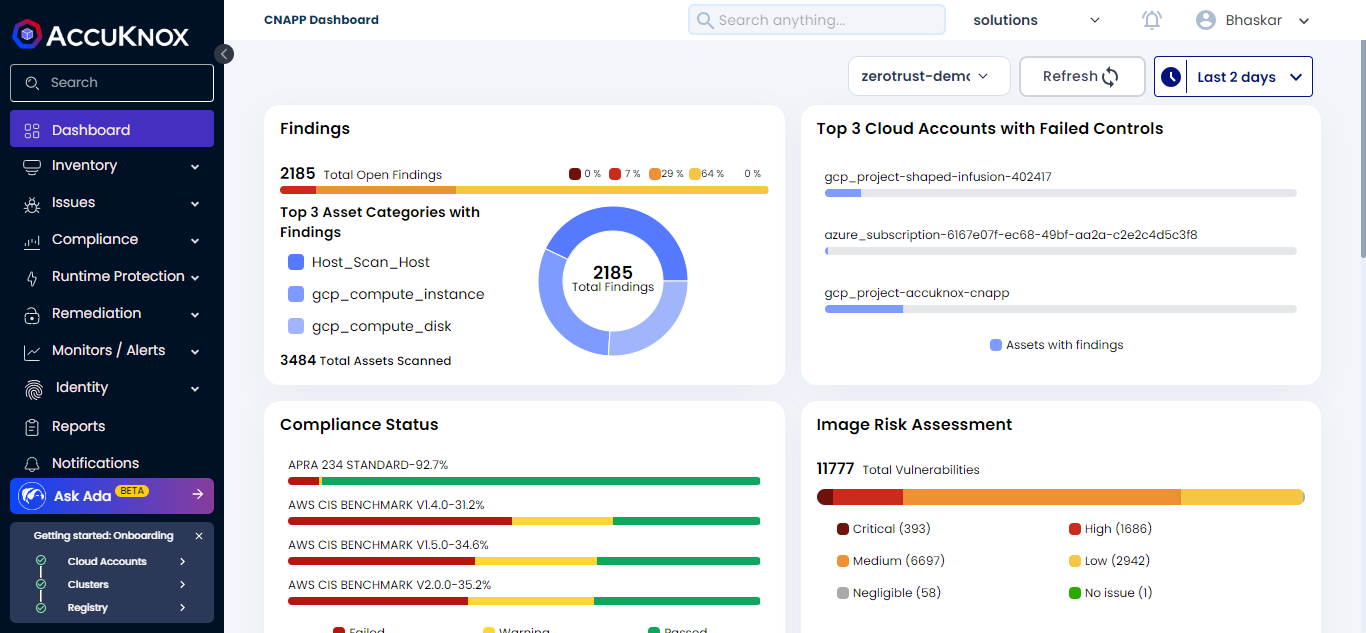Click the Critical (393) color swatch
The width and height of the screenshot is (1366, 633).
(x=842, y=529)
